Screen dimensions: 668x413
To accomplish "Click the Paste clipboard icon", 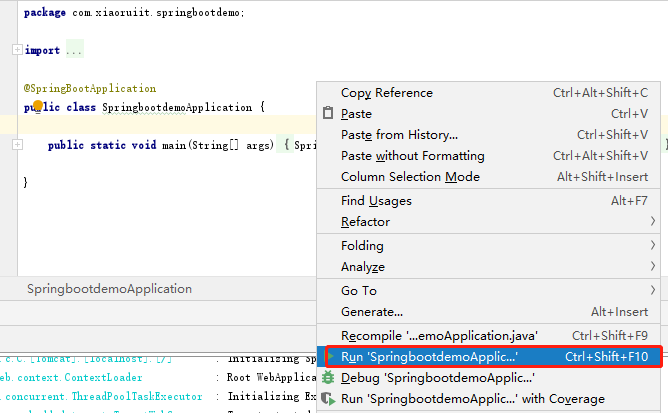I will pyautogui.click(x=328, y=113).
